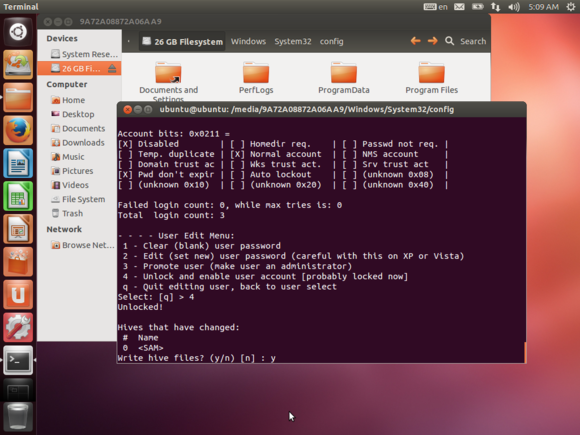Open the sound volume indicator
Viewport: 580px width, 435px height.
point(514,7)
